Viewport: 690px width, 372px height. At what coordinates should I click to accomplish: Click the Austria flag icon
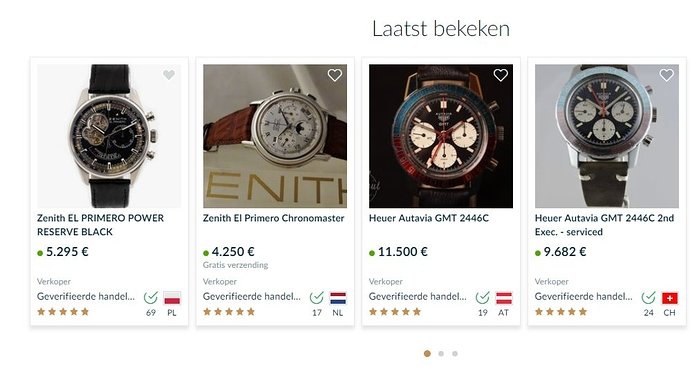click(x=504, y=298)
